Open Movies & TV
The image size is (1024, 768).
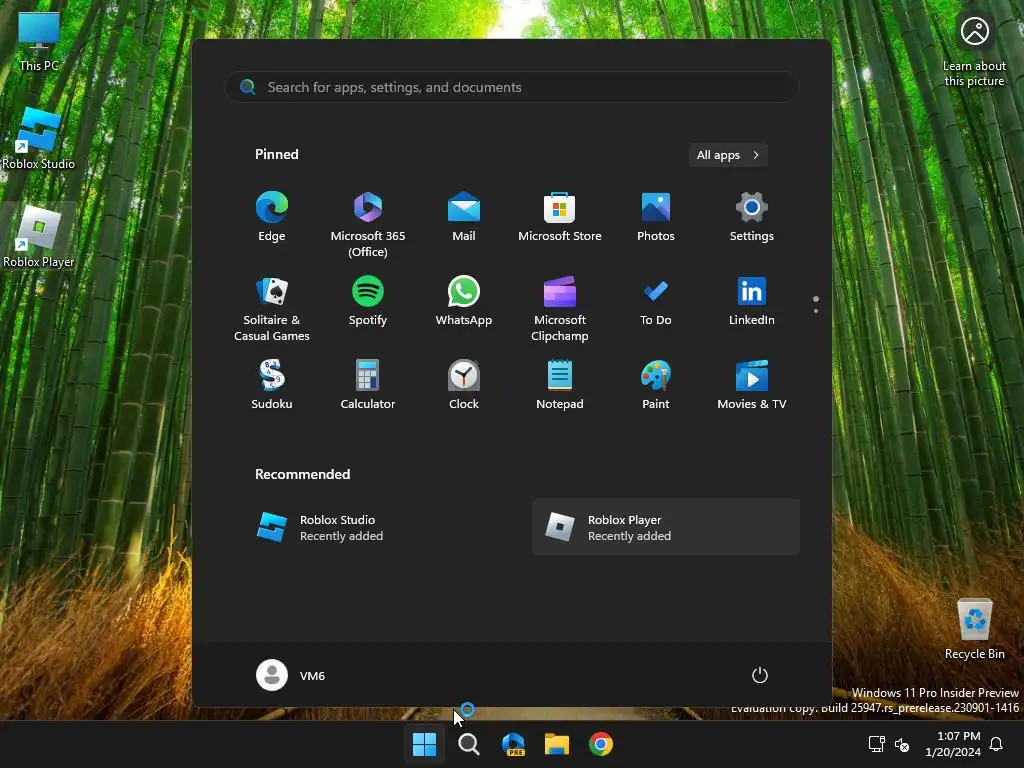(x=752, y=385)
